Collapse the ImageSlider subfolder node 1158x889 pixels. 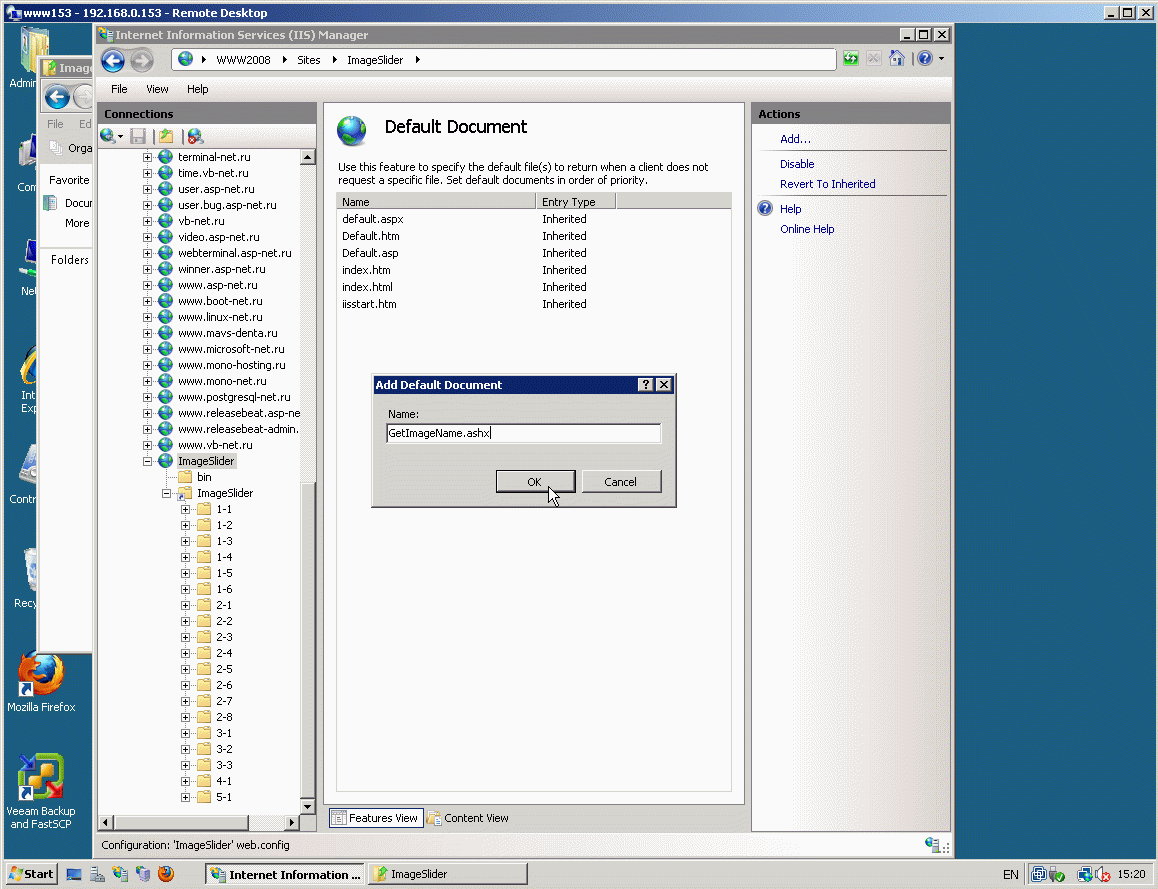click(166, 493)
